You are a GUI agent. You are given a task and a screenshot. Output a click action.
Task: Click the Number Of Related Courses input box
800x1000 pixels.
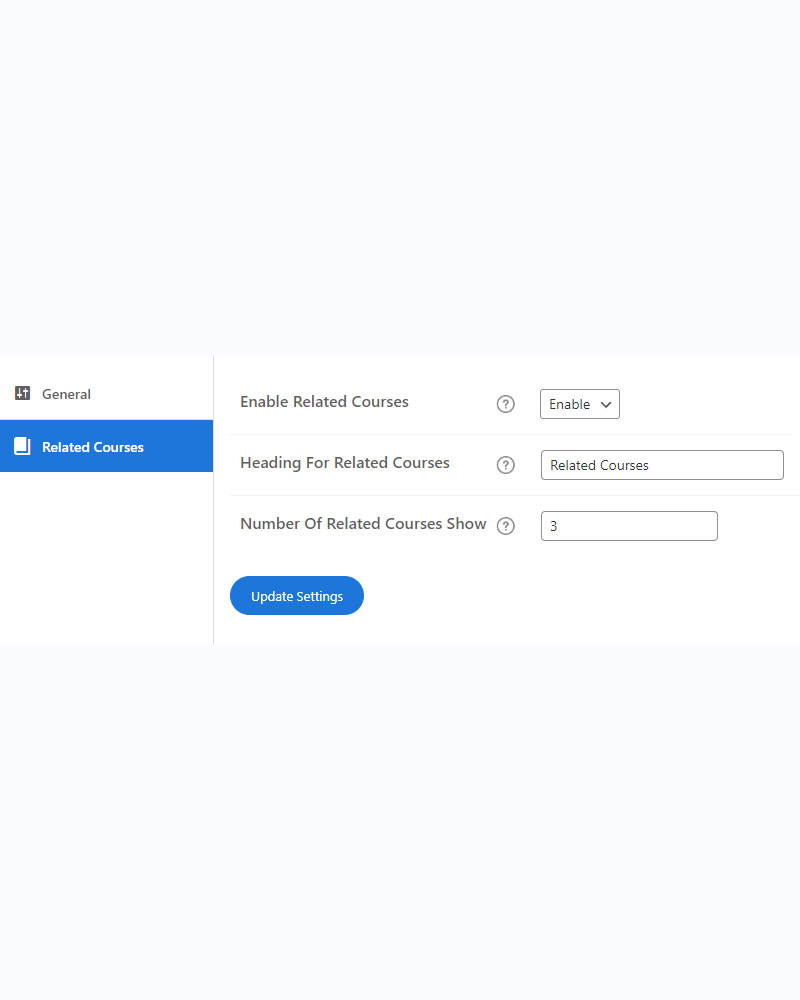629,526
